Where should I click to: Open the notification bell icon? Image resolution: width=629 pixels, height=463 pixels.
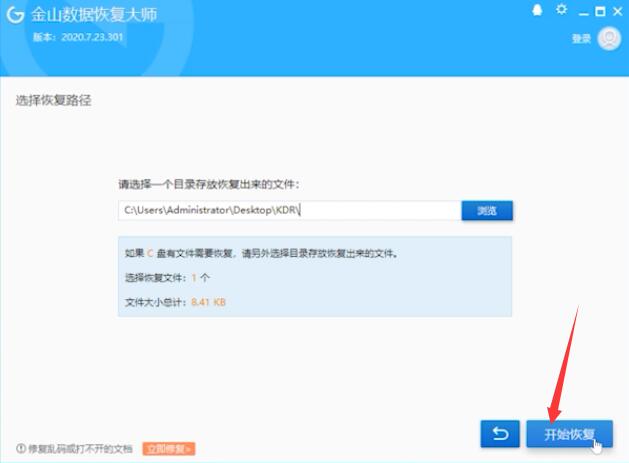click(537, 10)
